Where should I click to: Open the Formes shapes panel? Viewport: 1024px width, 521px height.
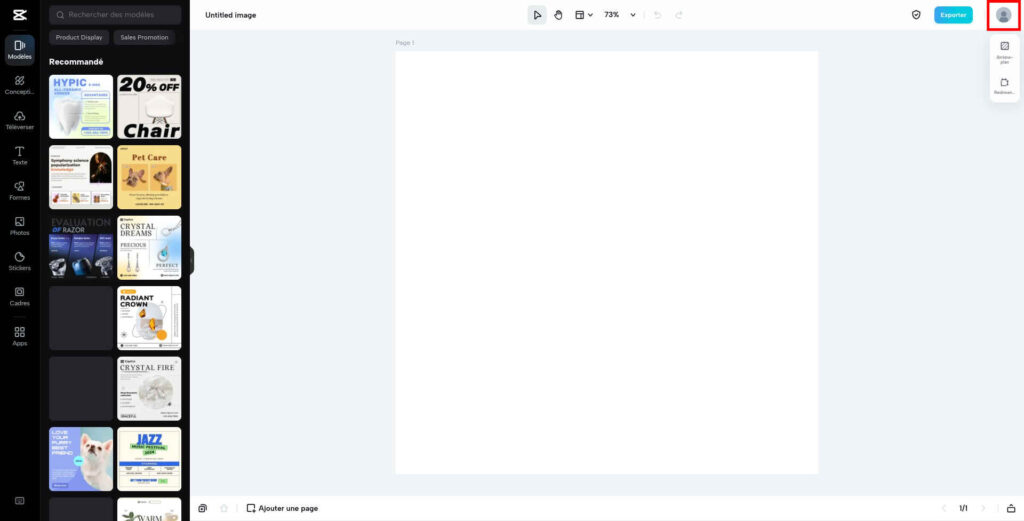[20, 191]
